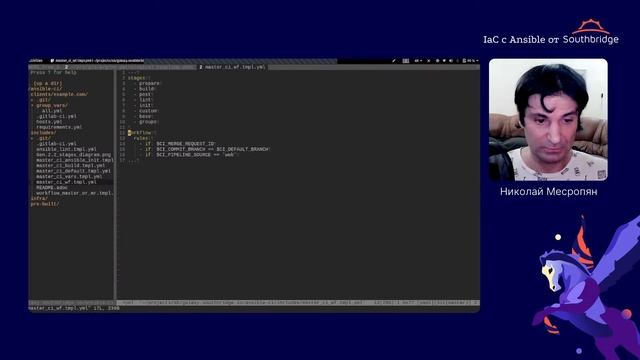The height and width of the screenshot is (360, 640).
Task: Click the 'workflow:' keyword in the editor
Action: pos(140,133)
